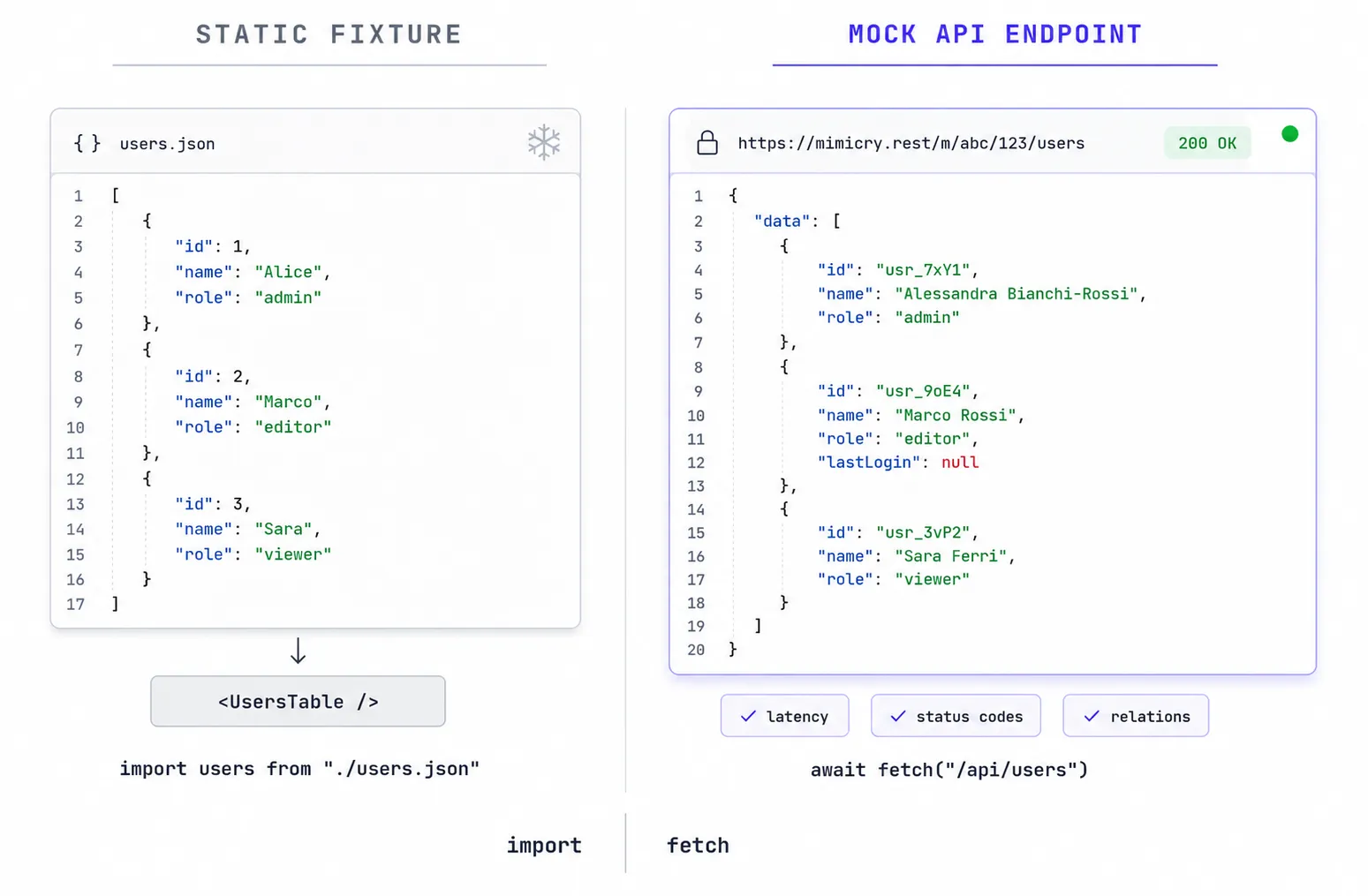Toggle the status codes feature chip
The width and height of the screenshot is (1368, 896).
(956, 716)
